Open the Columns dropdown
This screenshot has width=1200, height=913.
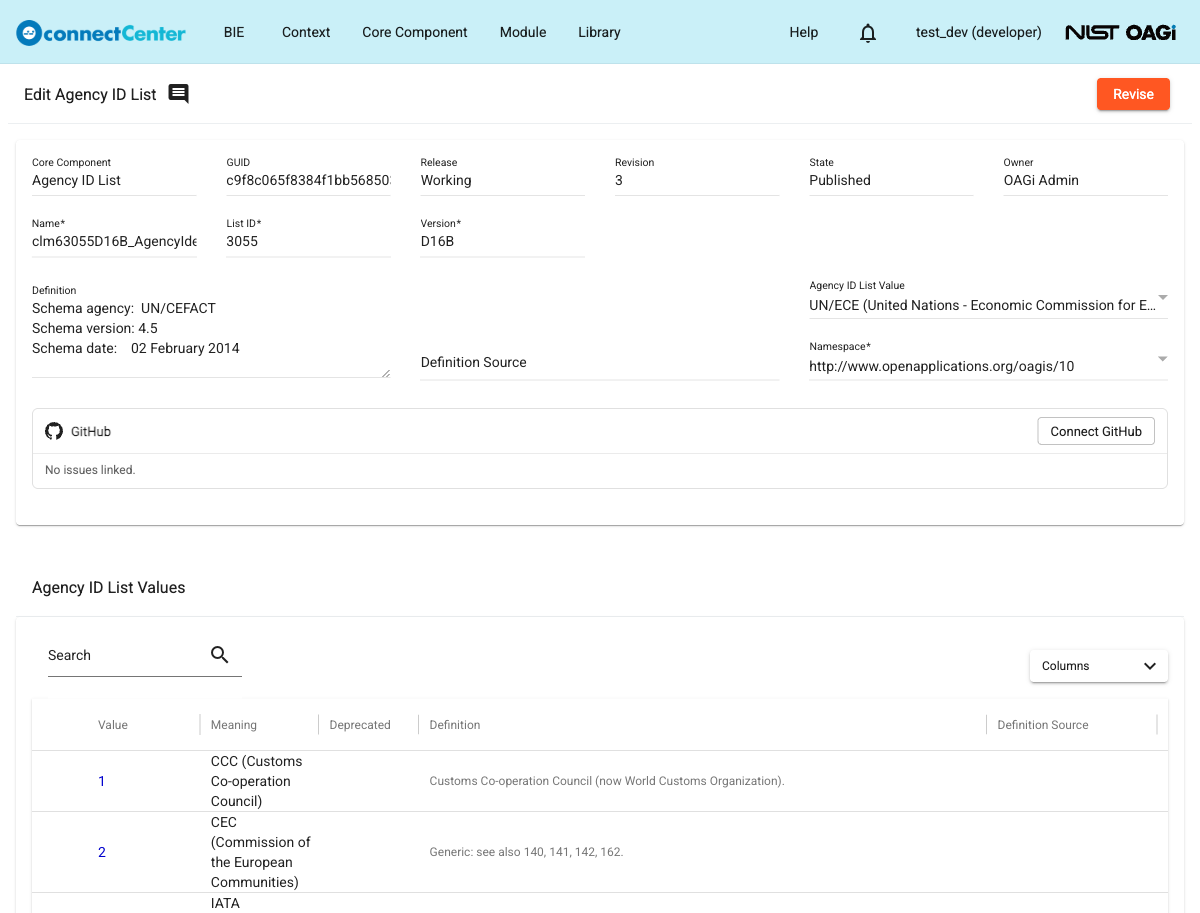click(x=1099, y=666)
